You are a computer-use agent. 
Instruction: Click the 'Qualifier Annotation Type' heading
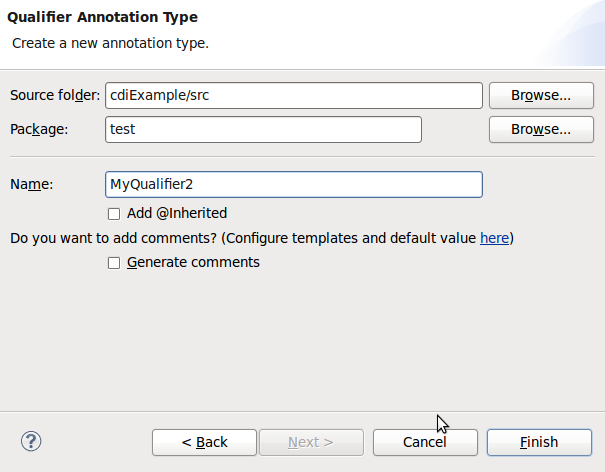(102, 17)
